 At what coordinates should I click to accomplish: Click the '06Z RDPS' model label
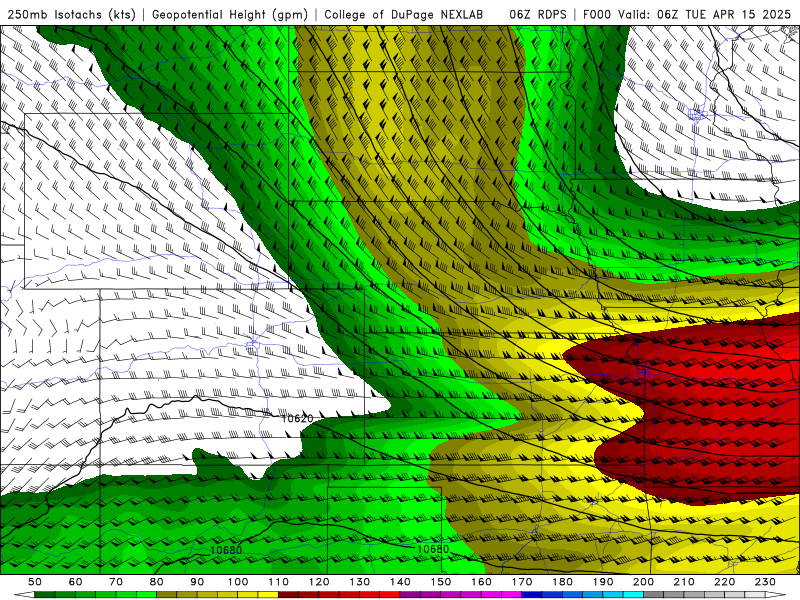pyautogui.click(x=538, y=14)
